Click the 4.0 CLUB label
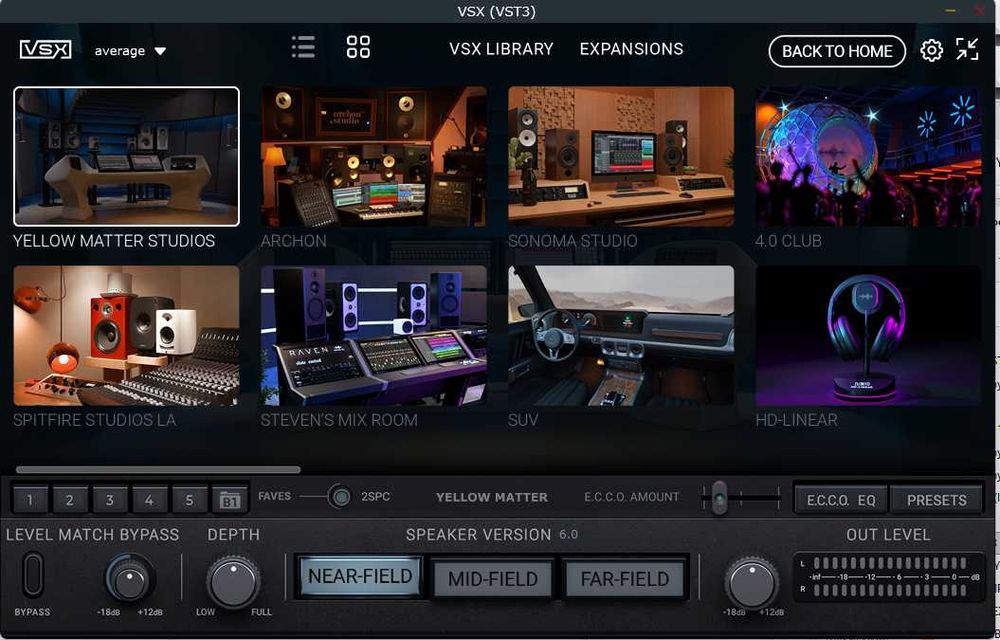The width and height of the screenshot is (1000, 640). click(x=788, y=241)
